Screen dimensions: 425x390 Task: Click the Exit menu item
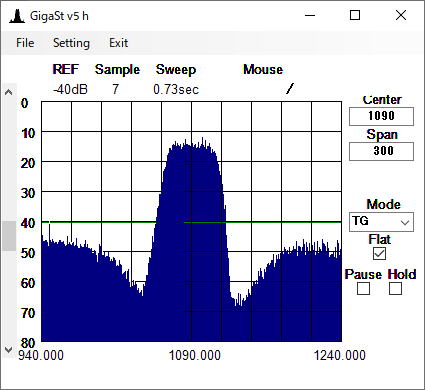118,43
